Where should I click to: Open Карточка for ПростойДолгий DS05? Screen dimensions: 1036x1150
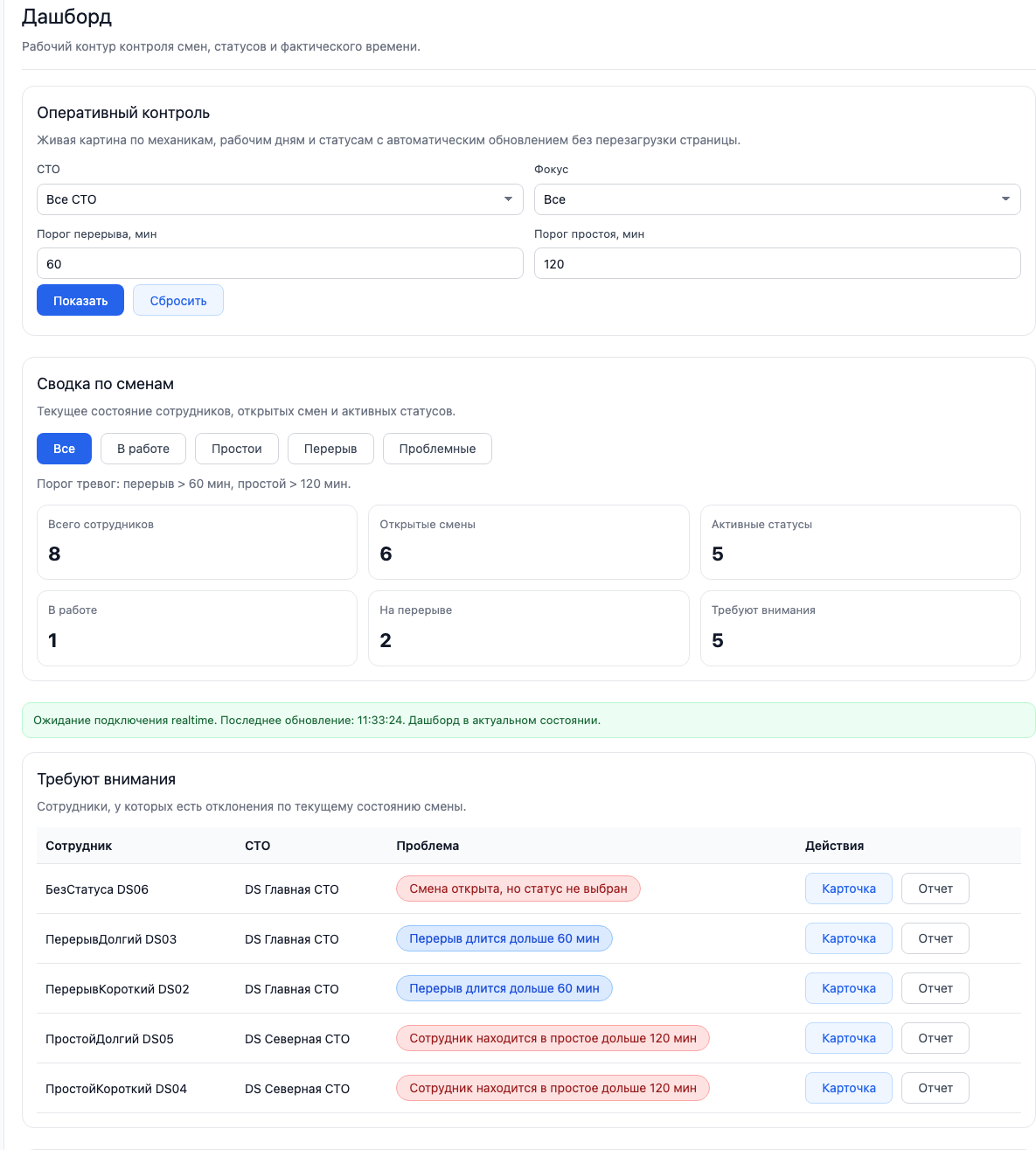pos(848,1038)
